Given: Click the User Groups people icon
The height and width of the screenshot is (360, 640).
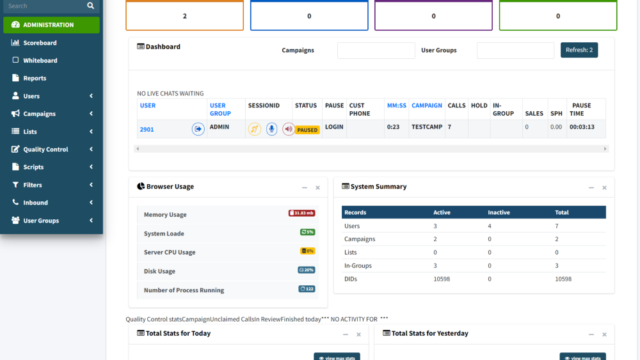Looking at the screenshot, I should 16,220.
